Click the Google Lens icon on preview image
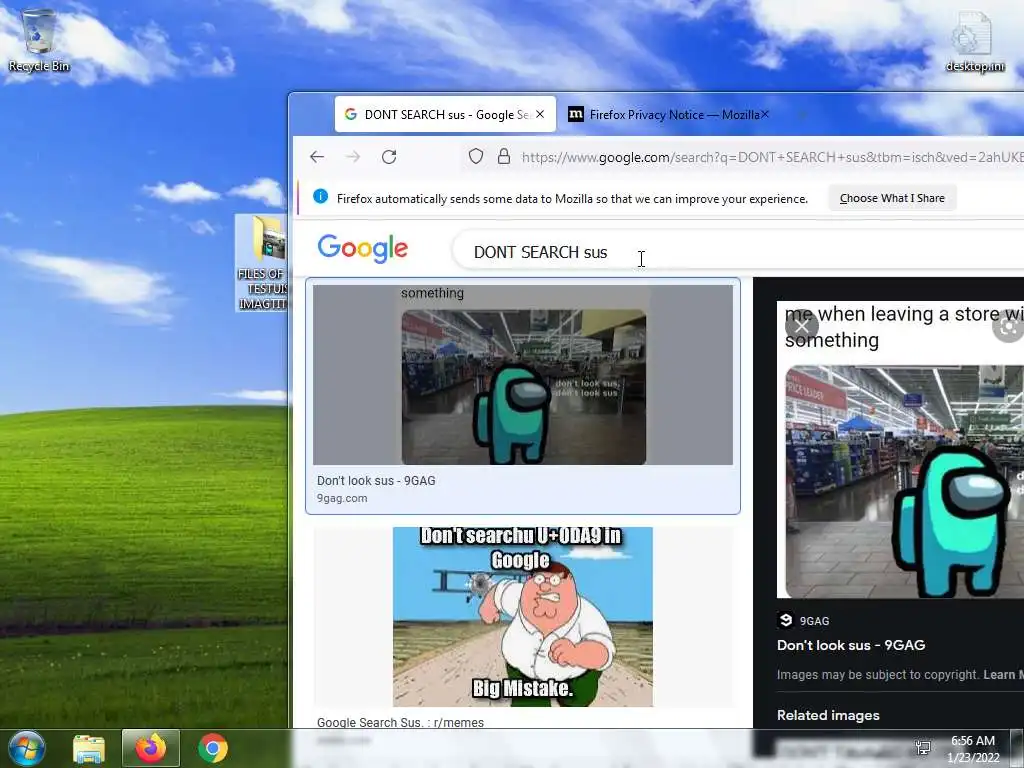The width and height of the screenshot is (1024, 768). pyautogui.click(x=1010, y=326)
